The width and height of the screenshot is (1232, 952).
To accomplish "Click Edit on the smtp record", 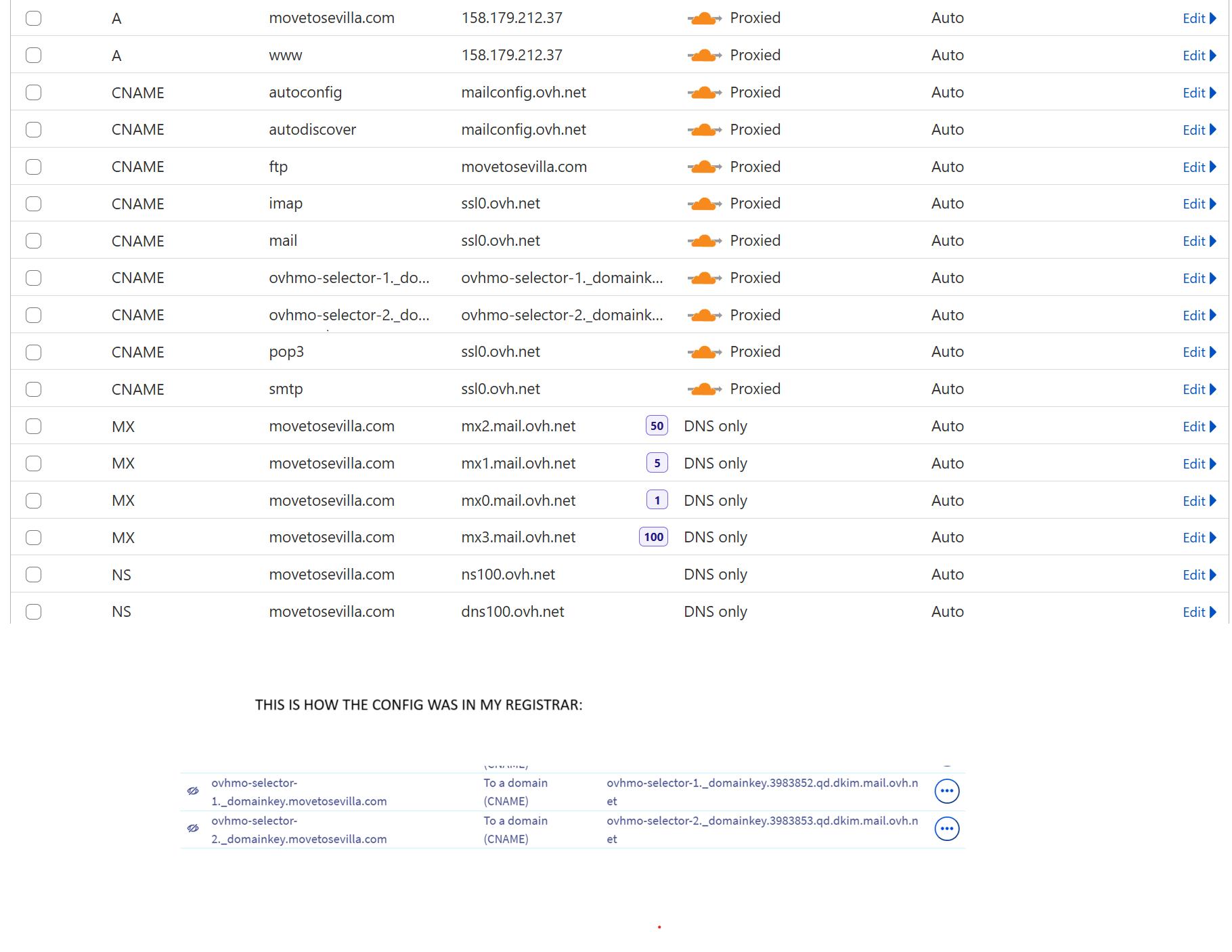I will coord(1200,389).
